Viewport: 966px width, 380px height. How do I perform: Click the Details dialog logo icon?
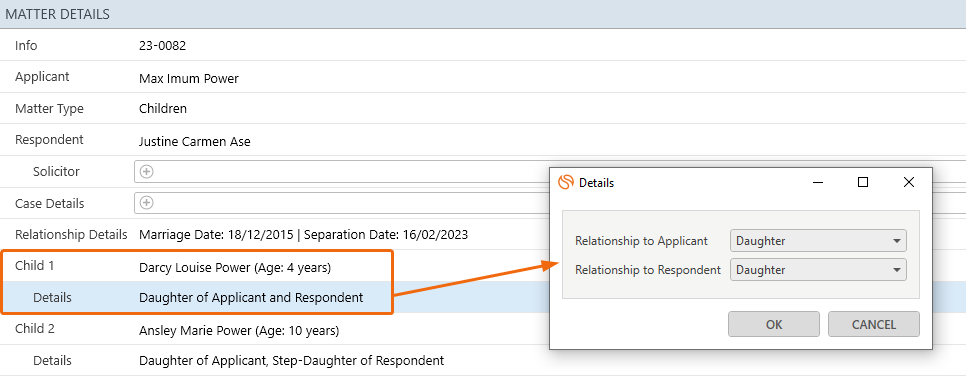click(566, 183)
